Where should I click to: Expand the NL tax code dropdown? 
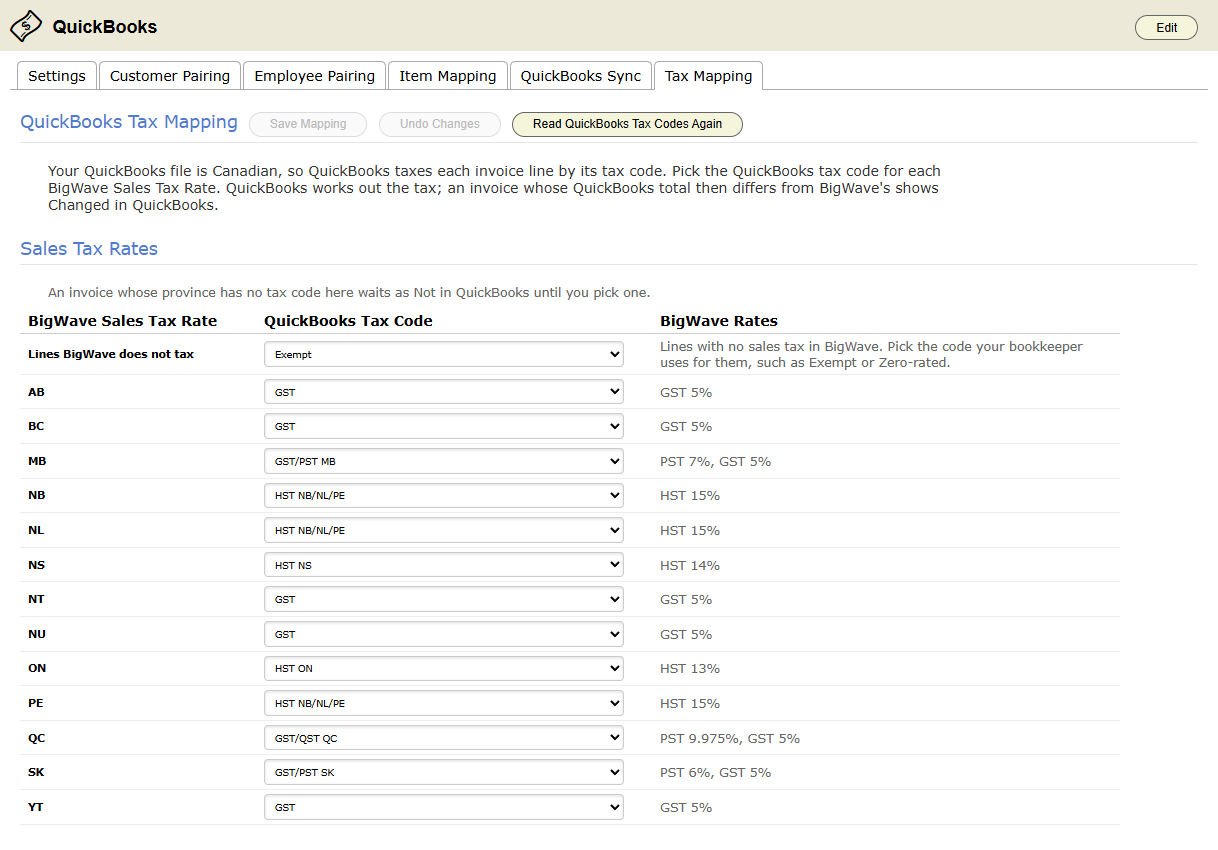pyautogui.click(x=444, y=530)
